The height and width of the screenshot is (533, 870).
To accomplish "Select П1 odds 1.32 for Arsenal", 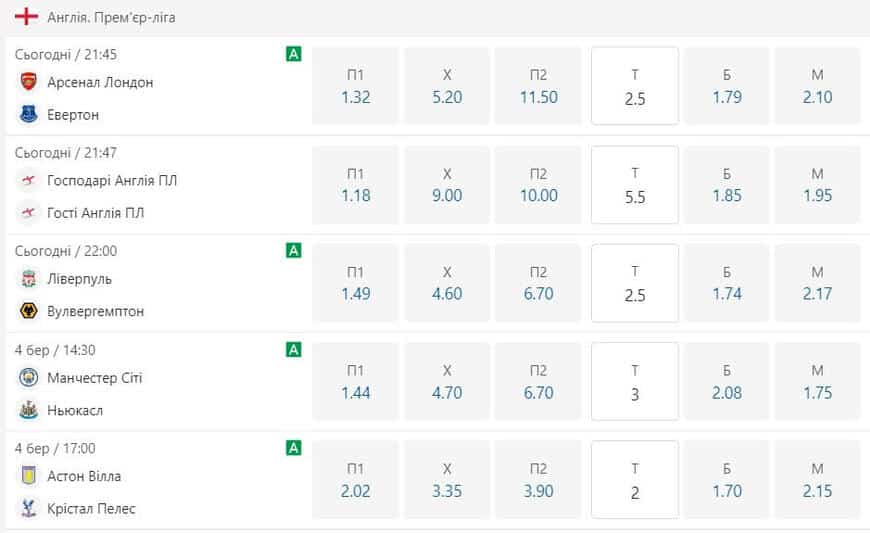I will pos(355,86).
